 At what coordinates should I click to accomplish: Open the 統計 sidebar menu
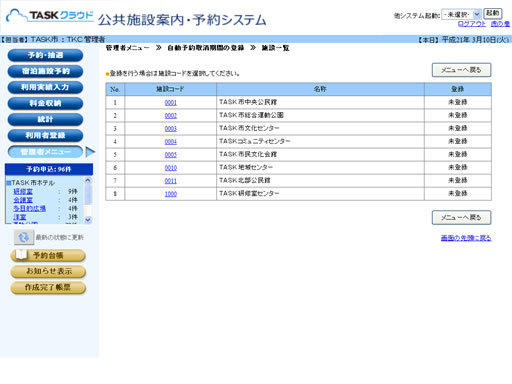click(45, 119)
